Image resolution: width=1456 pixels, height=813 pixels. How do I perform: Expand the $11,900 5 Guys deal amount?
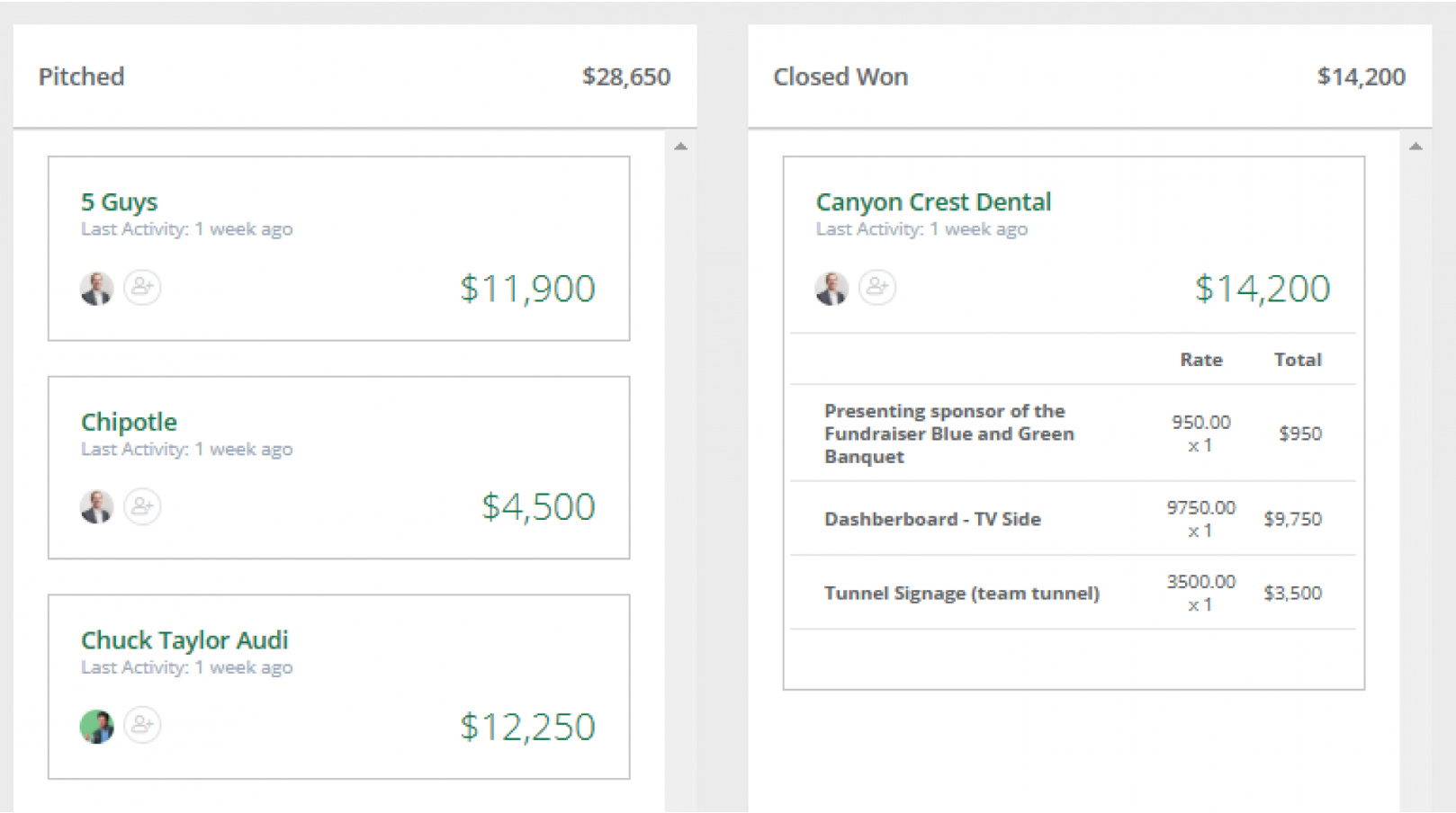click(x=527, y=289)
